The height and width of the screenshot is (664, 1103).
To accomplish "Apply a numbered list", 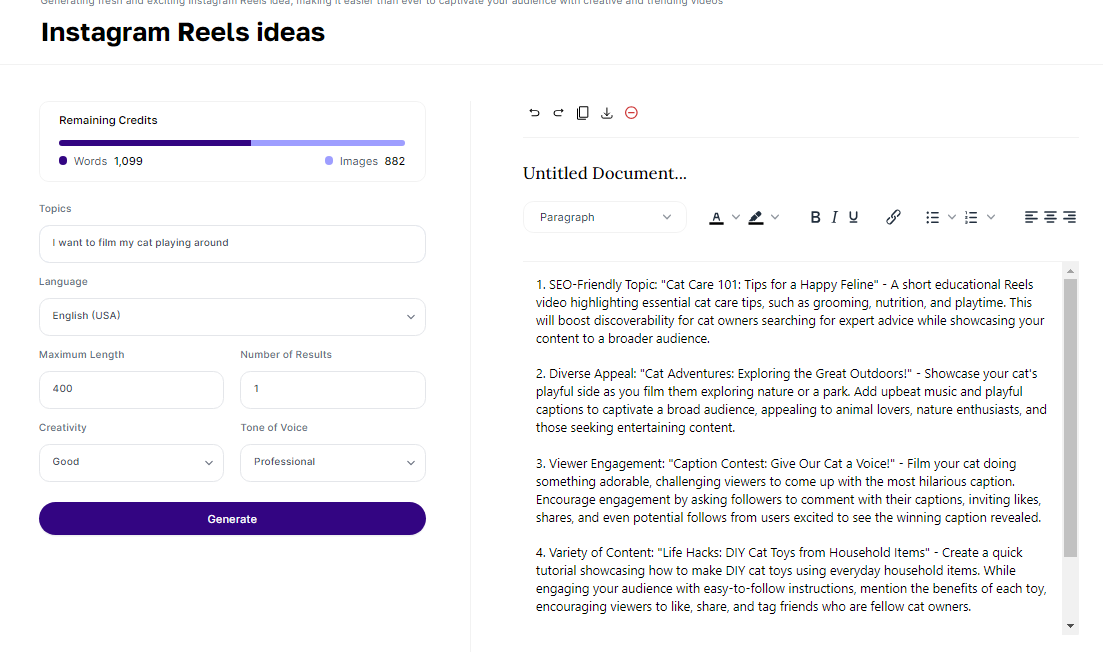I will click(x=971, y=216).
